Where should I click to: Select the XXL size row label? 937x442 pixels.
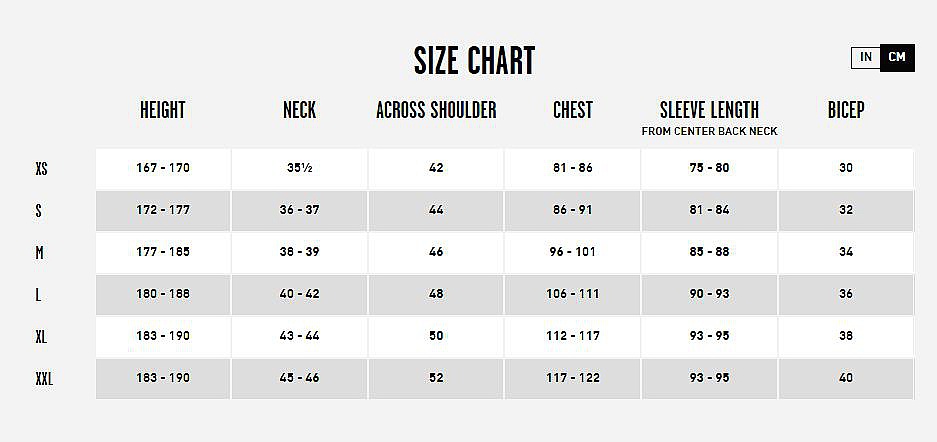(x=44, y=379)
